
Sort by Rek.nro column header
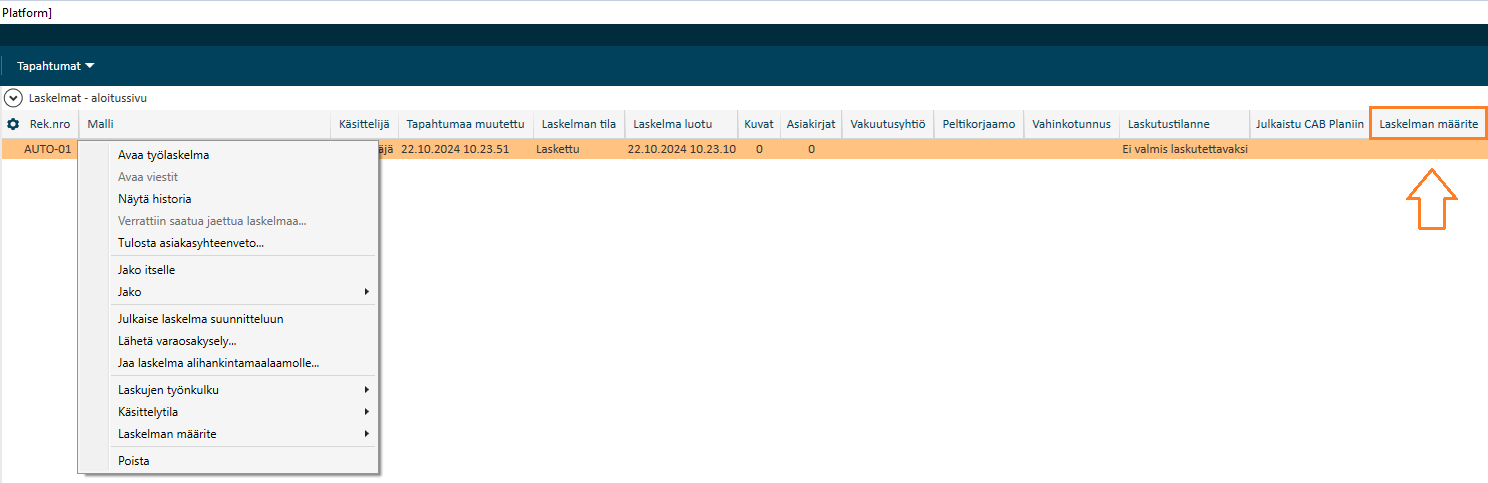coord(50,125)
